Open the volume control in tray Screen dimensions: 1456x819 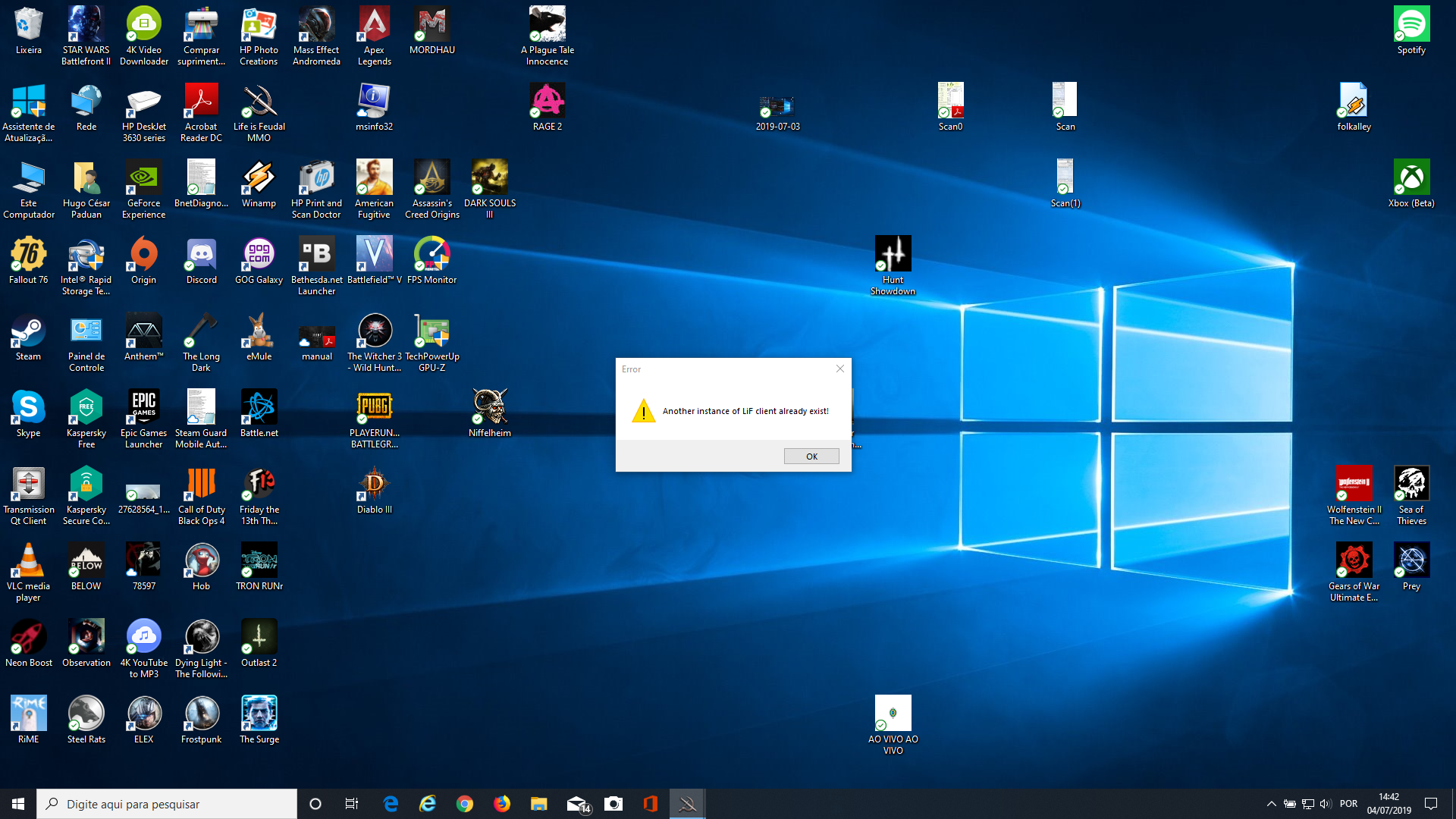click(1326, 804)
